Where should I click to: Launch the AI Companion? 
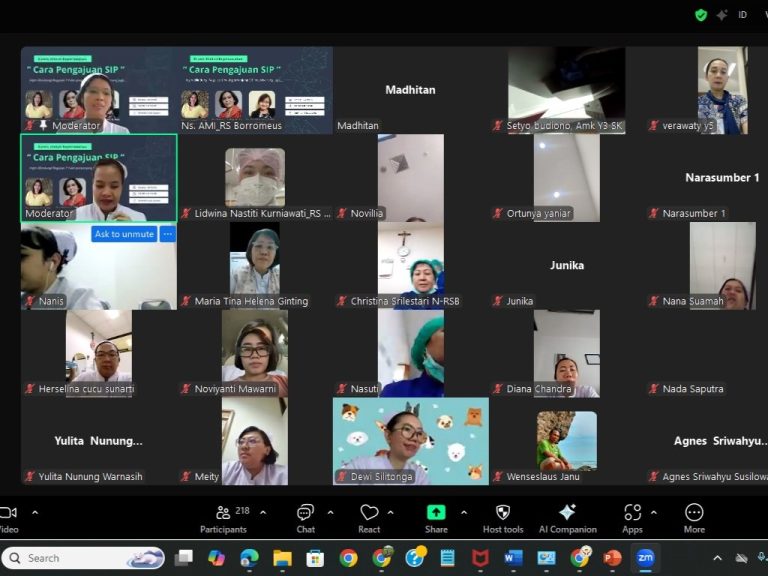pos(567,514)
